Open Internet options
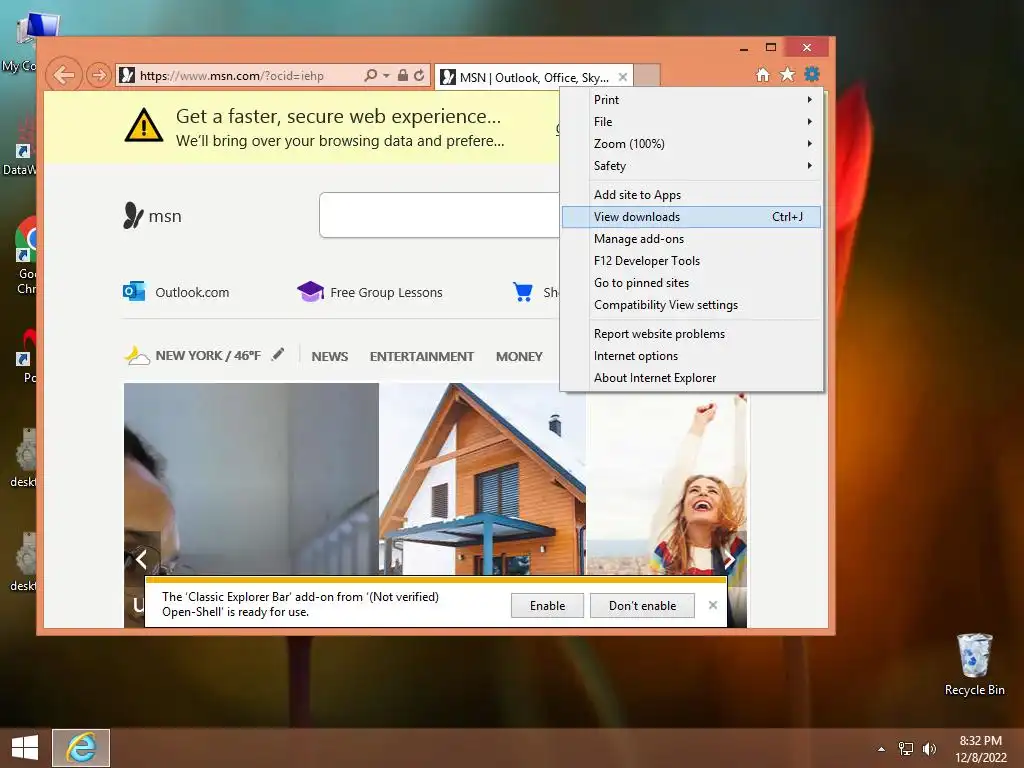 [691, 356]
